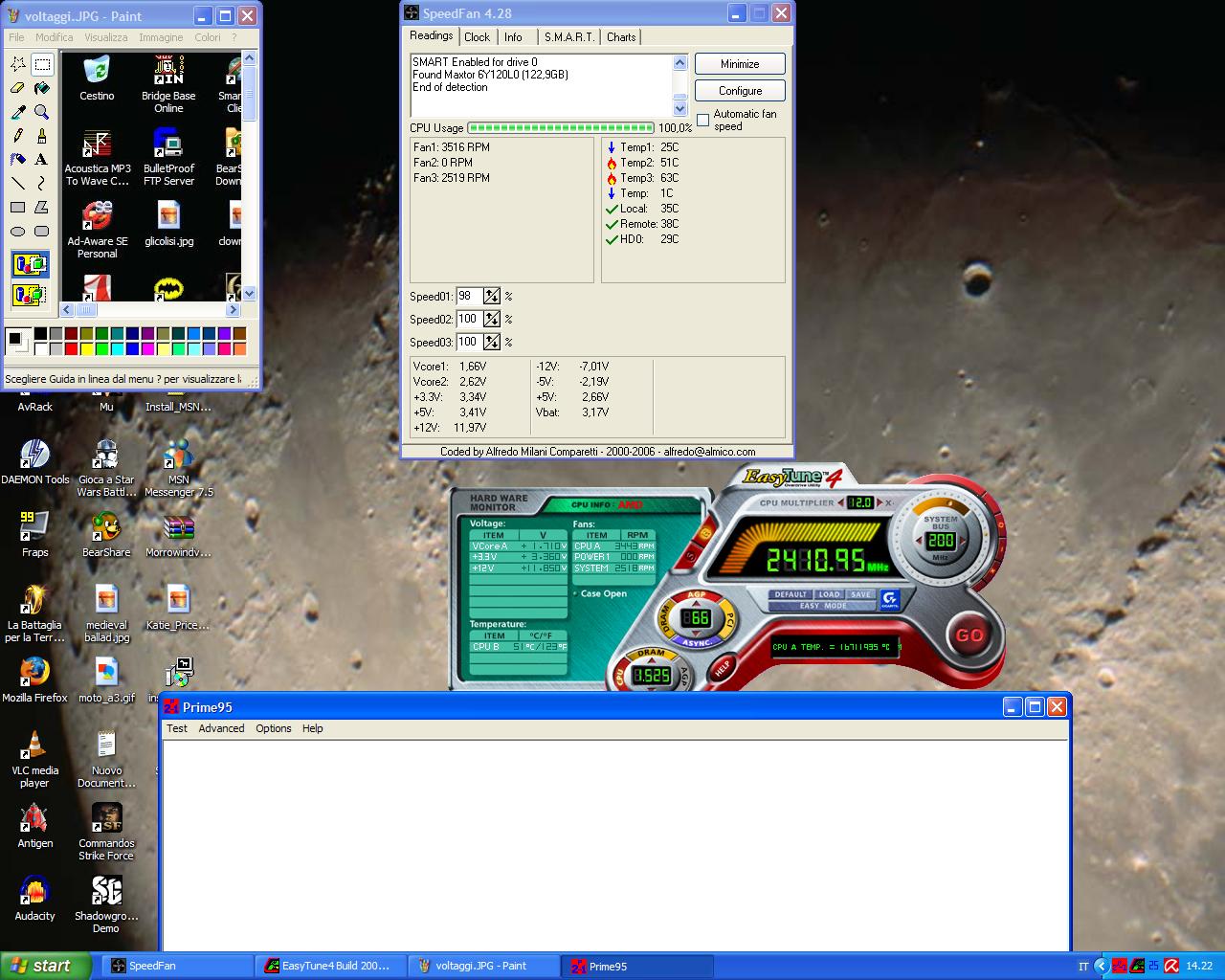Screen dimensions: 1225x980
Task: Open the Test menu in Prime95
Action: pos(177,728)
